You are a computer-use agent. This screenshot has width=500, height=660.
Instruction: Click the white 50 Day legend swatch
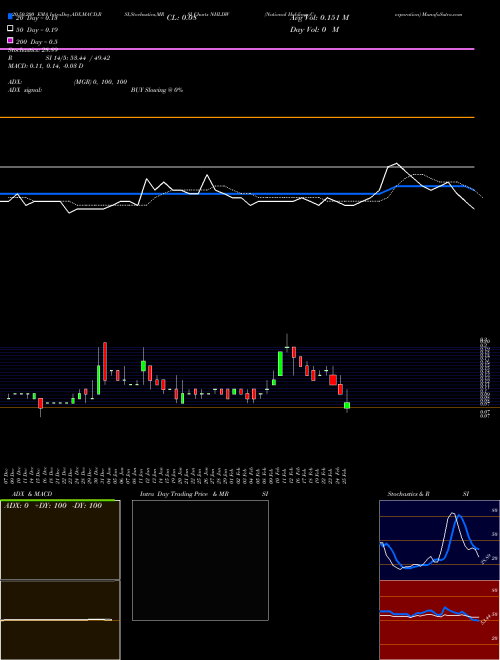coord(10,29)
